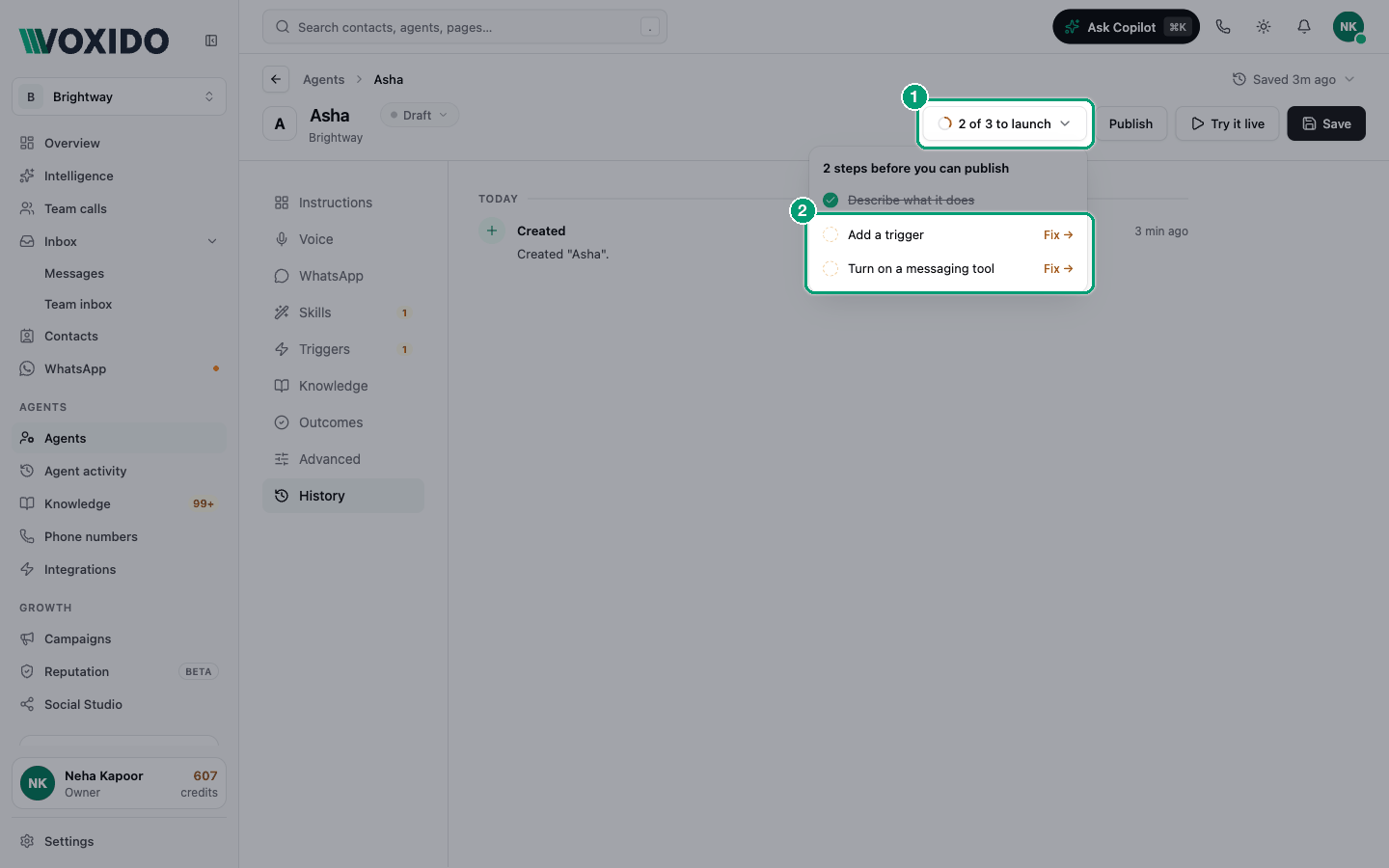Click Fix link for Add a trigger

tap(1058, 234)
